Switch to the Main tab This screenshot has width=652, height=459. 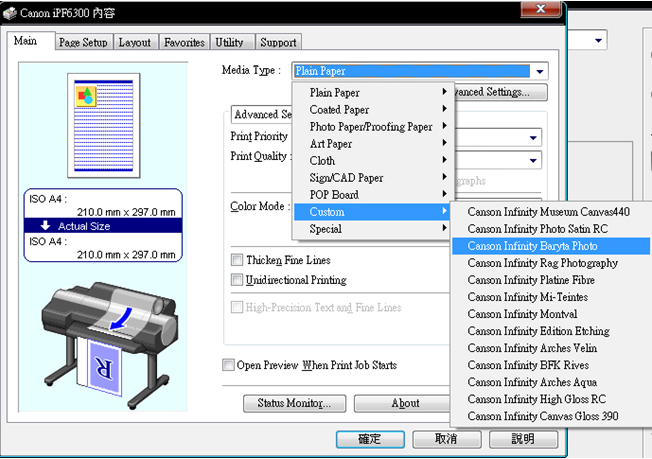pos(25,41)
